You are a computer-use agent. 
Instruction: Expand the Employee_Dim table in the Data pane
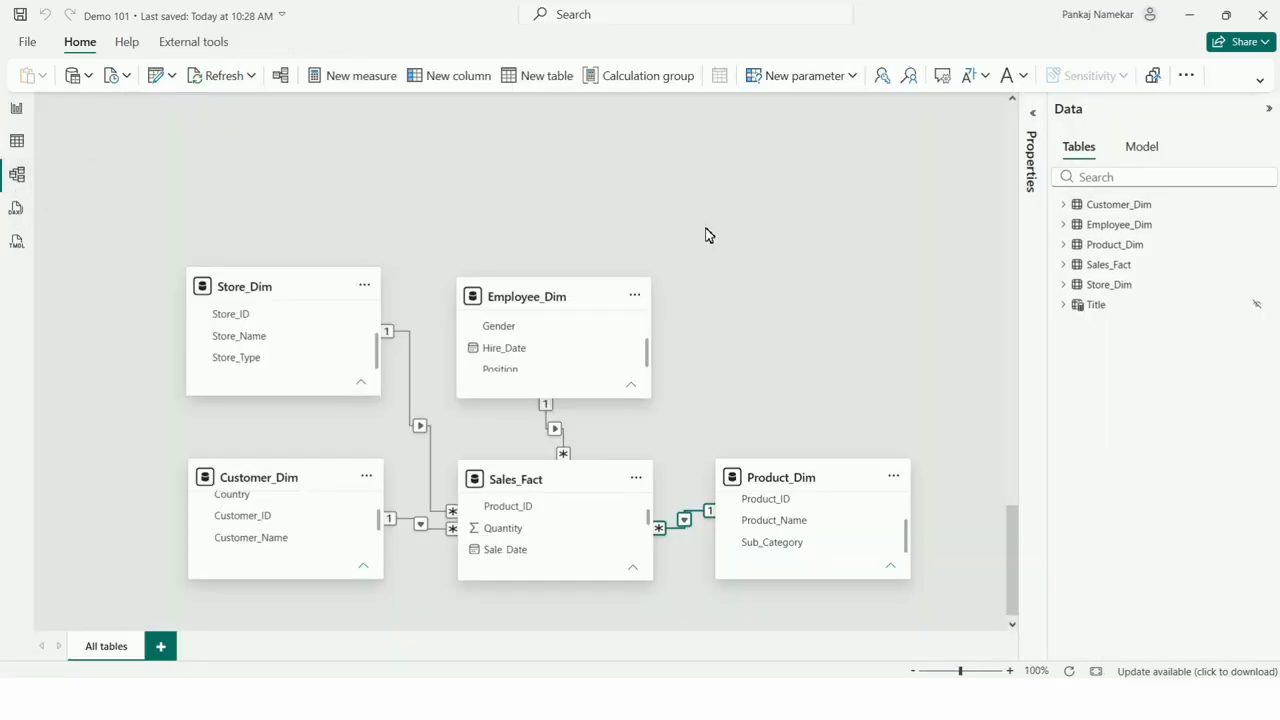click(x=1063, y=224)
